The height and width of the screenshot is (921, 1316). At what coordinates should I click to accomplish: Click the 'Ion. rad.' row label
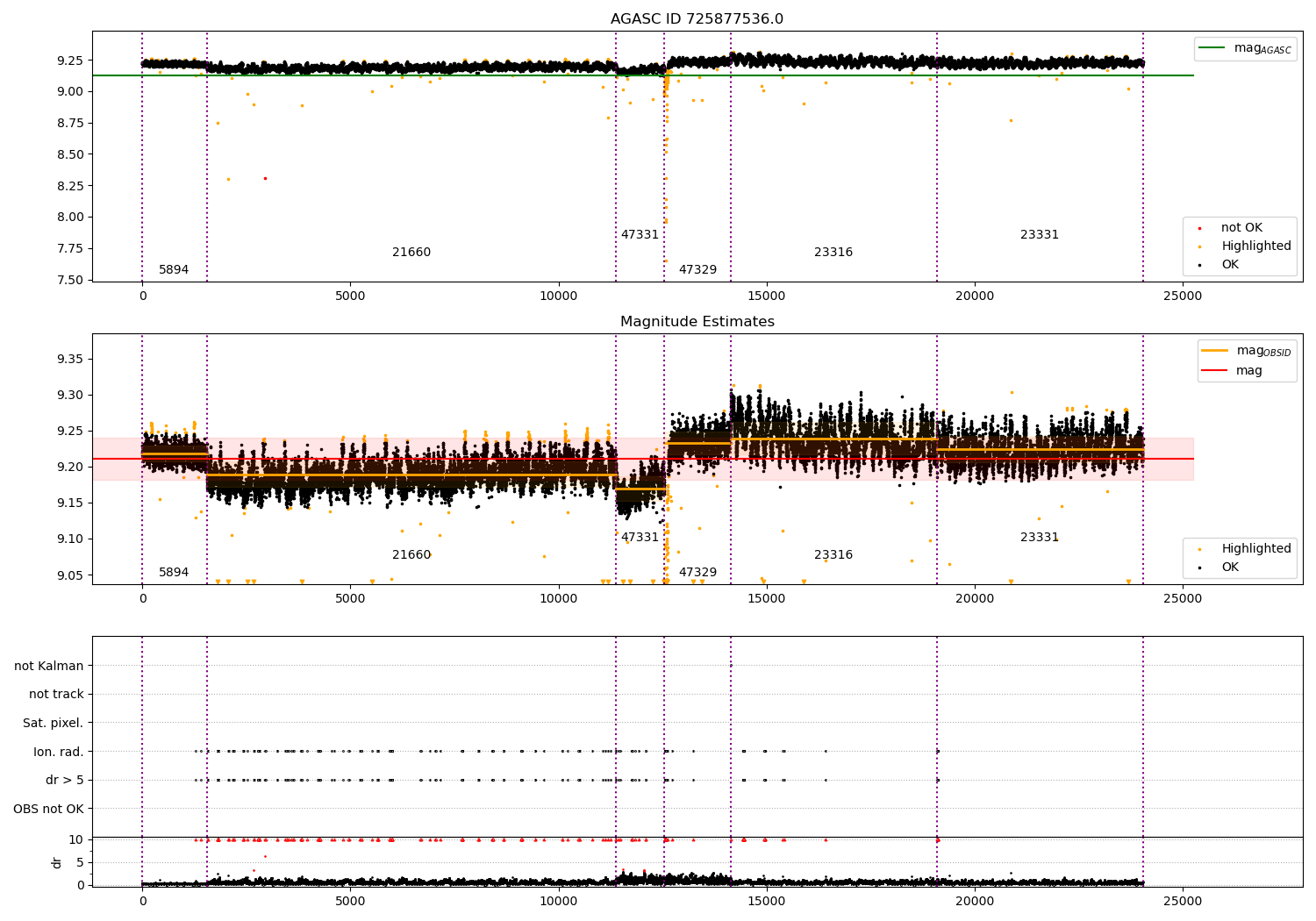(59, 752)
